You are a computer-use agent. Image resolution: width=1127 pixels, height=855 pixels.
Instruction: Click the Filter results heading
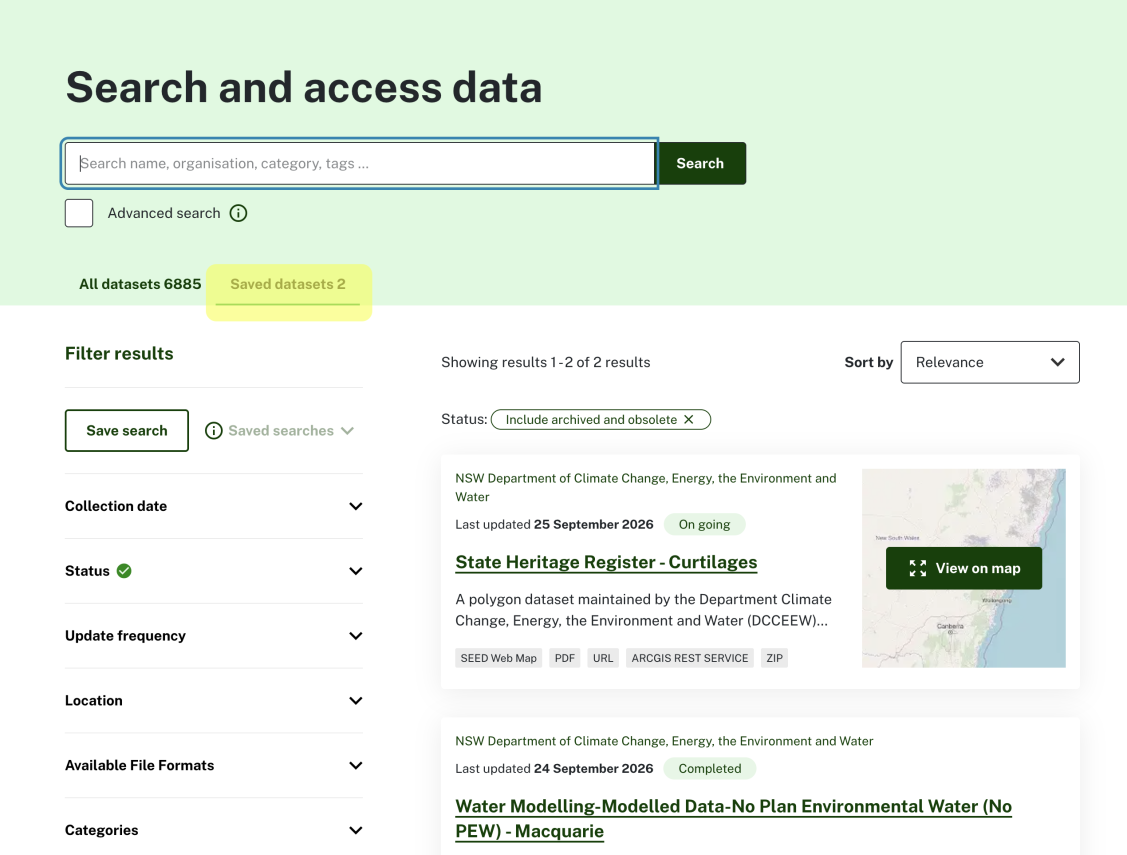(x=119, y=353)
